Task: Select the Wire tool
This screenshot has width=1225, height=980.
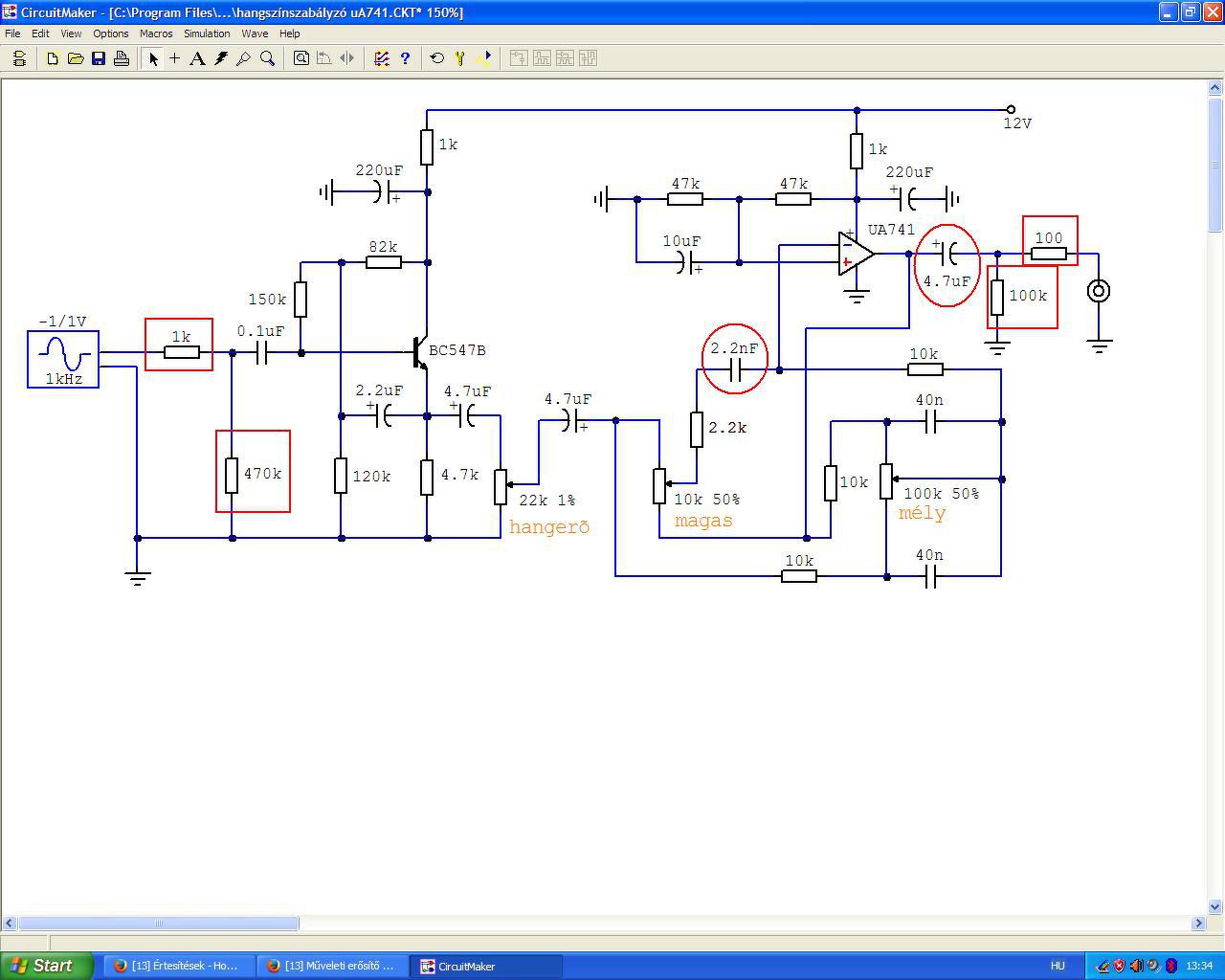Action: click(x=175, y=58)
